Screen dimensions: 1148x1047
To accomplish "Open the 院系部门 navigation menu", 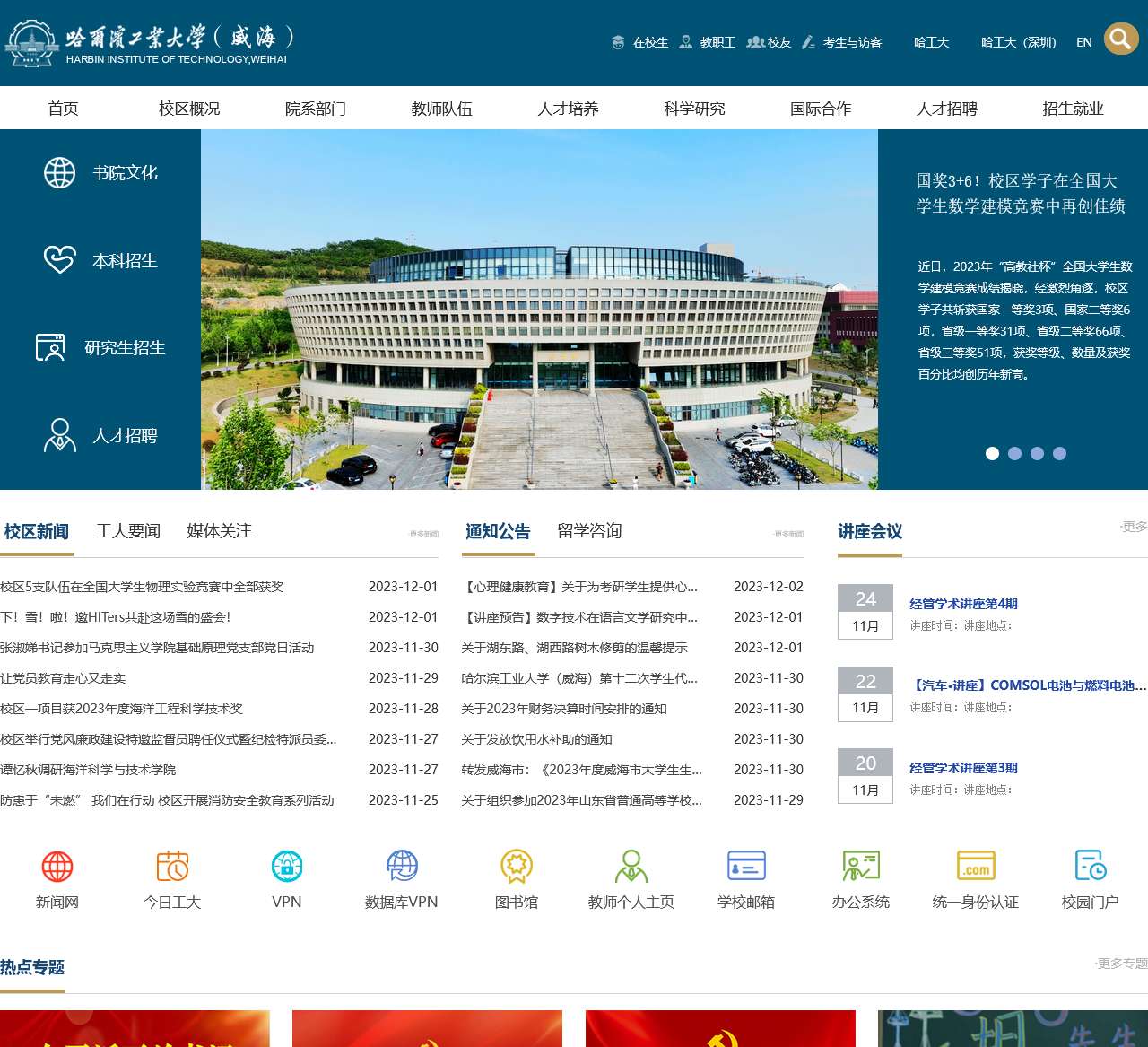I will (x=316, y=109).
